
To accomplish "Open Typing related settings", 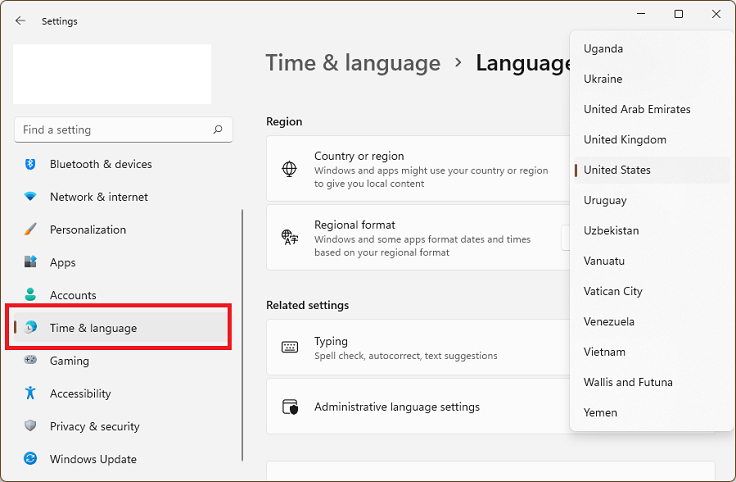I will (x=419, y=347).
